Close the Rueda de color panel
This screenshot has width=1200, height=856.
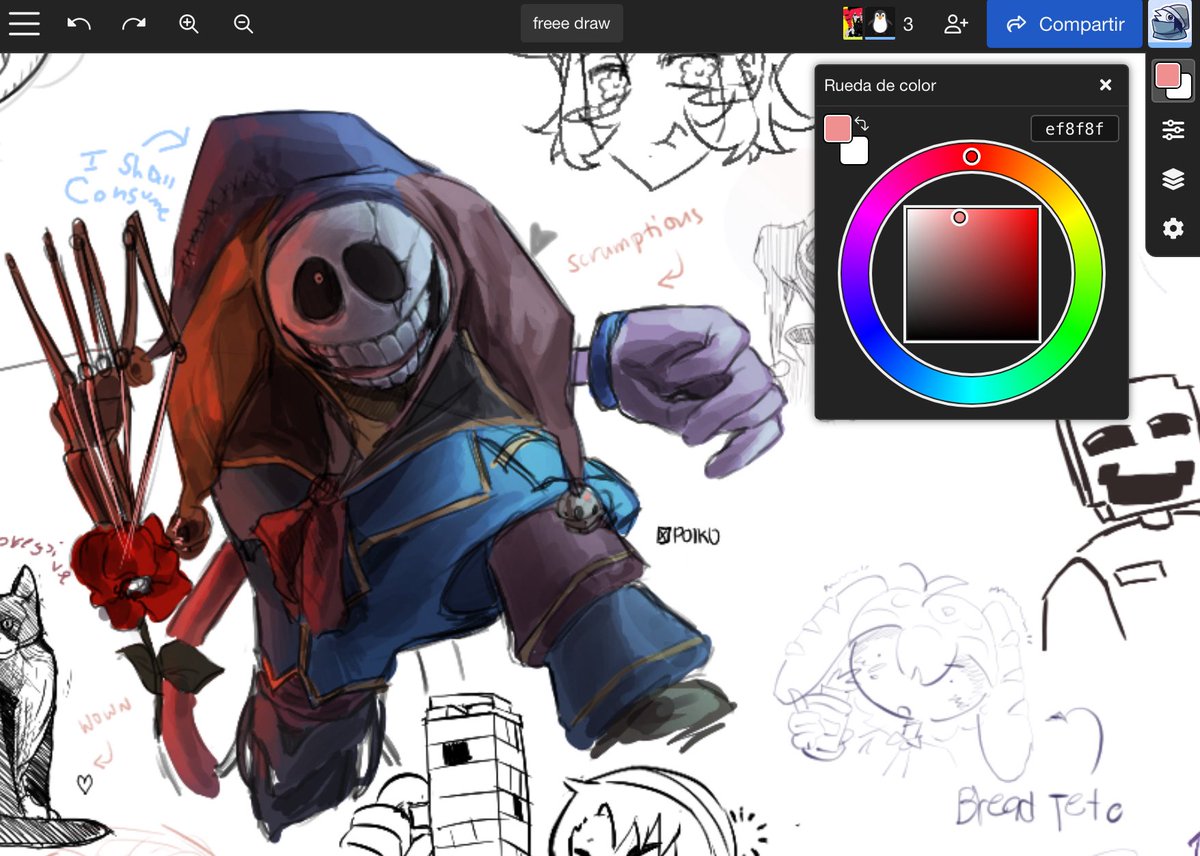[1105, 85]
